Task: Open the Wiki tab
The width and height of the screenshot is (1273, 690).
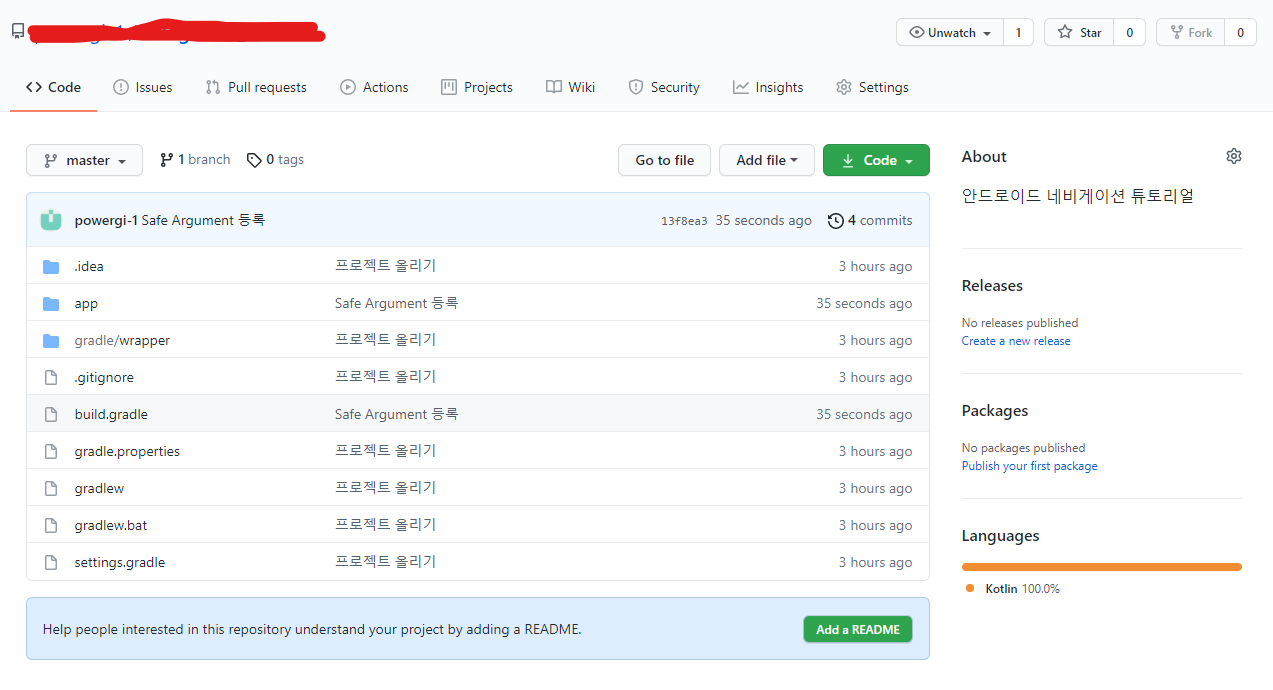Action: [571, 87]
